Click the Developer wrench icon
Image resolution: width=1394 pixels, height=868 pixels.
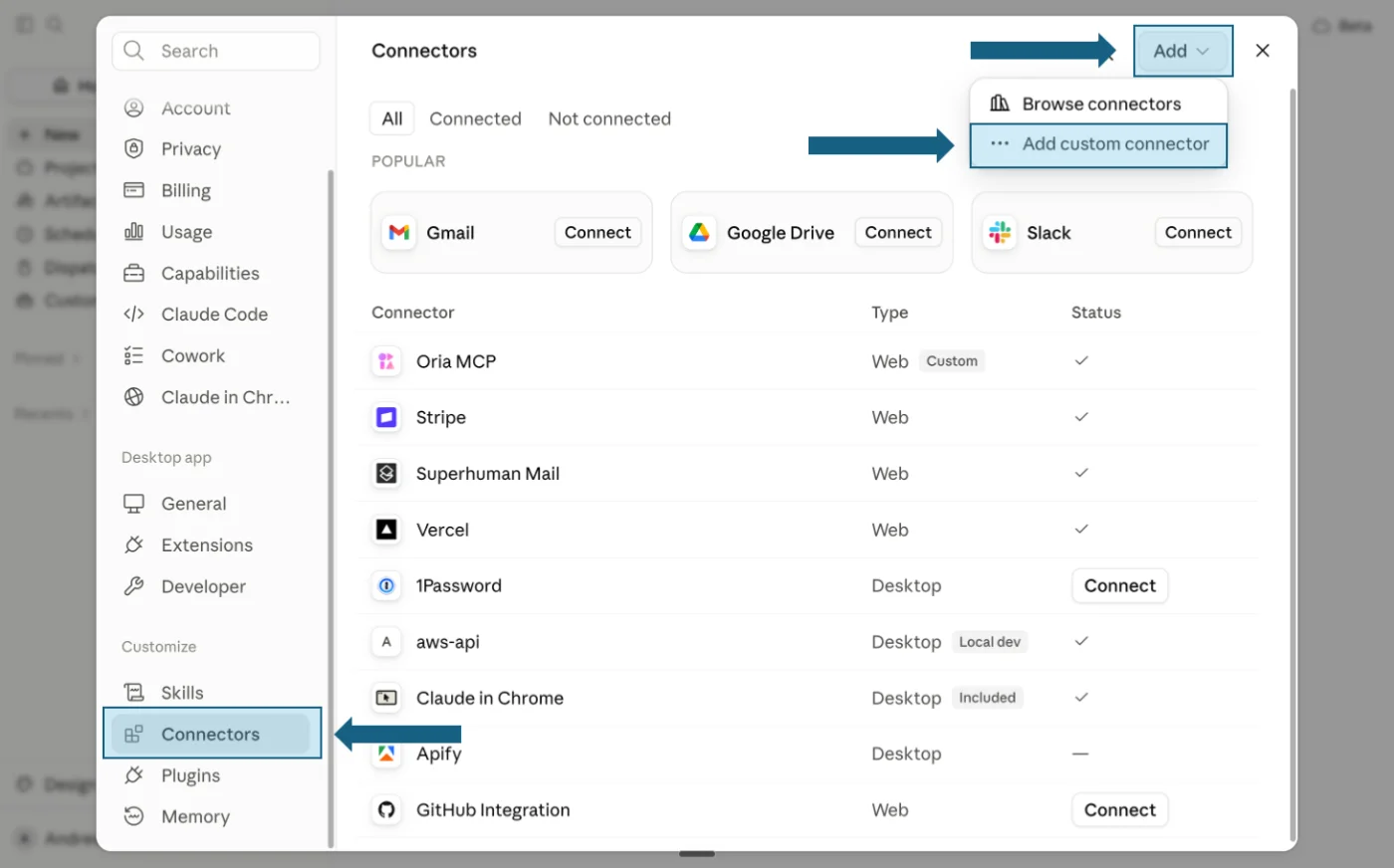133,585
